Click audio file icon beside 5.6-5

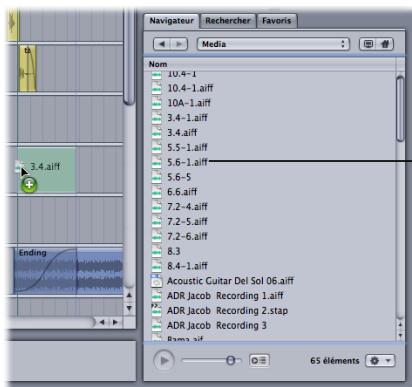coord(156,177)
